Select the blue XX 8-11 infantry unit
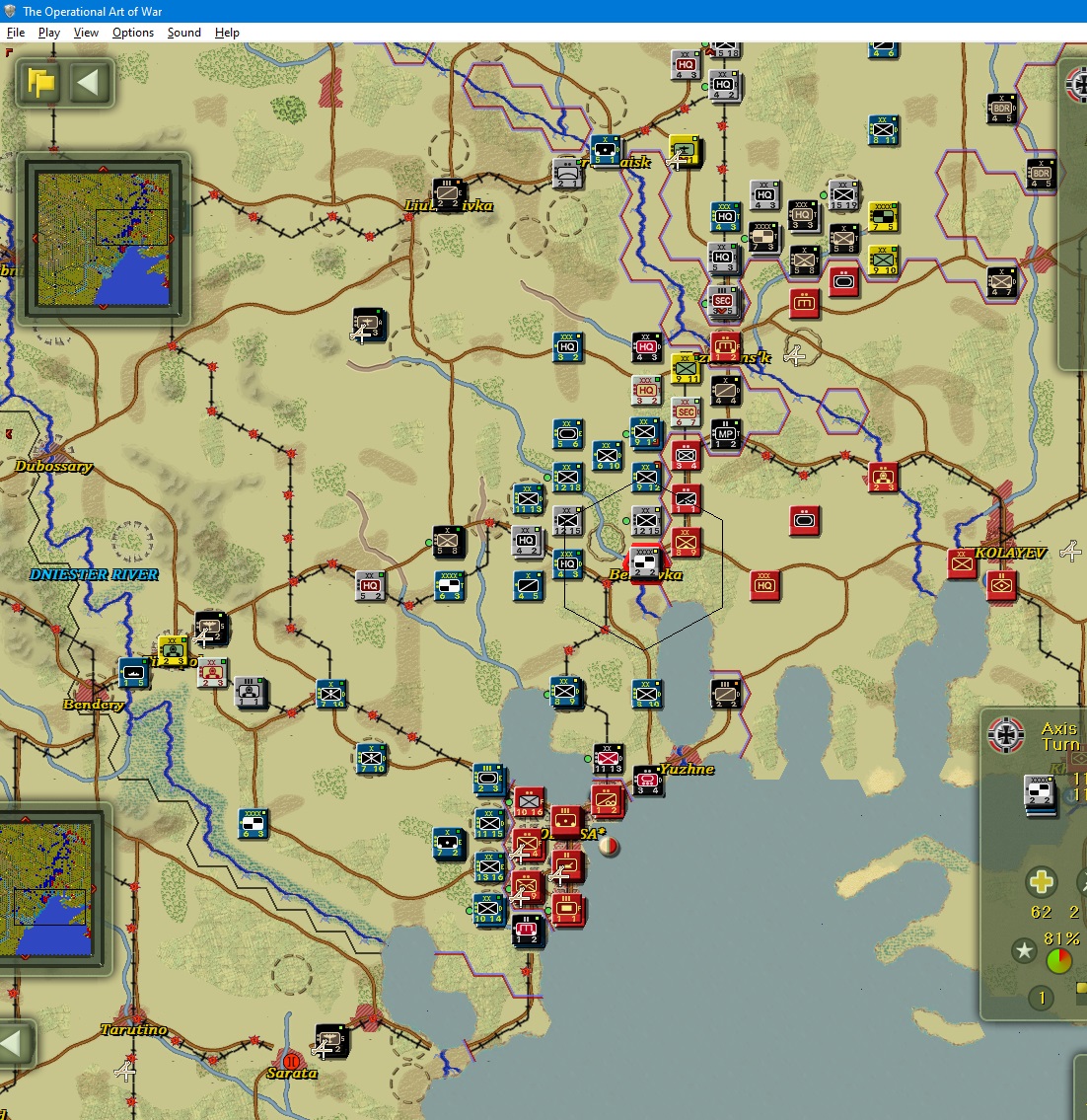Screen dimensions: 1087x1120 click(884, 130)
